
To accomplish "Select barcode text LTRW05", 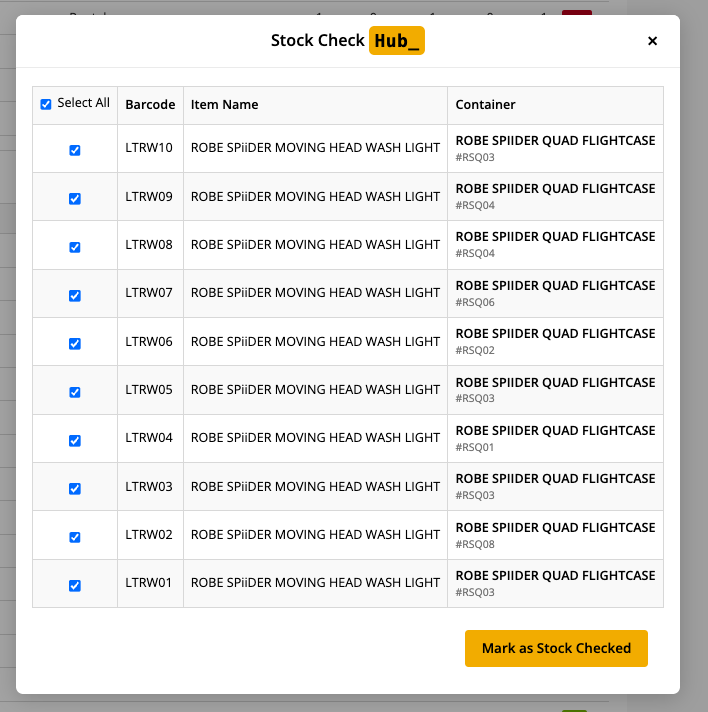I will (149, 389).
